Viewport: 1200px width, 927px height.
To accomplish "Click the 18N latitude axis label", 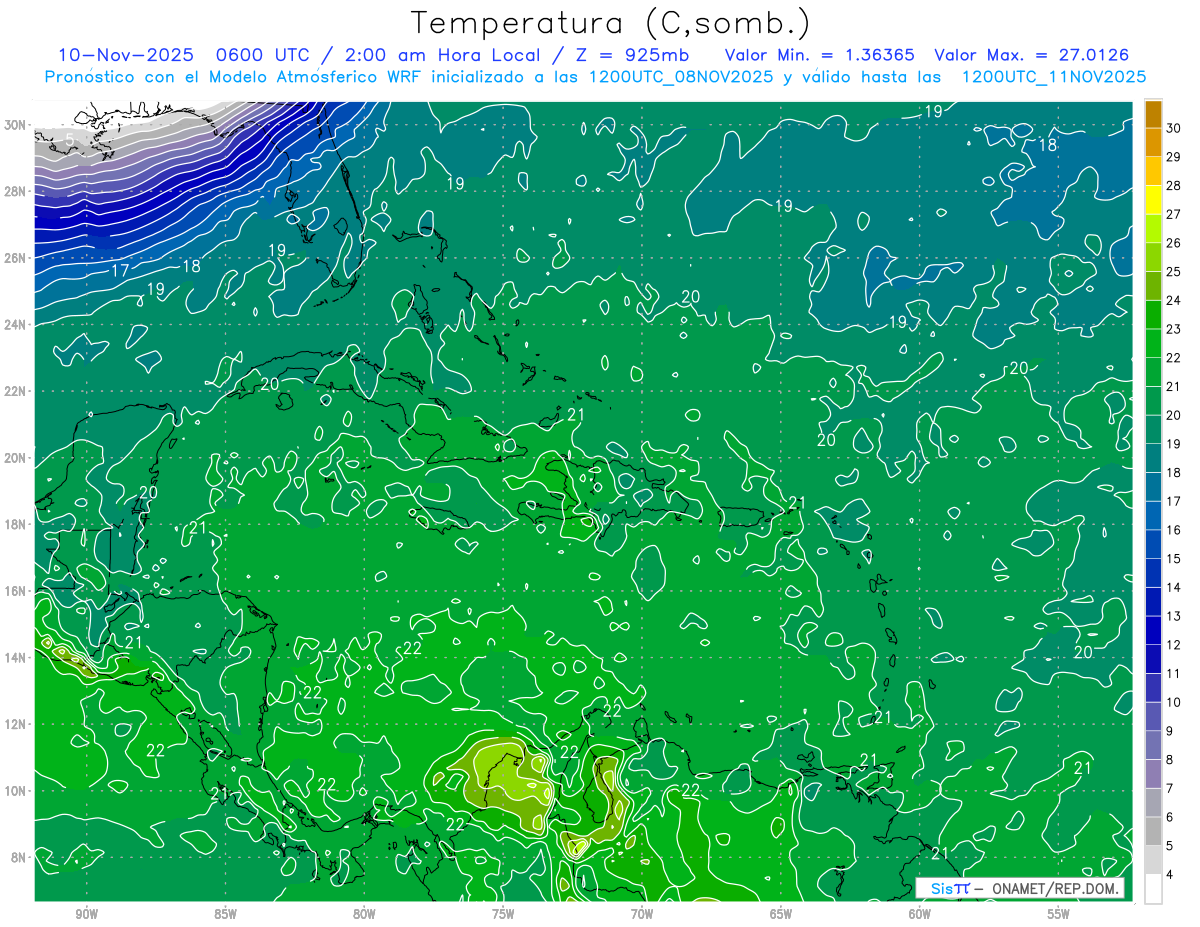I will pos(16,524).
